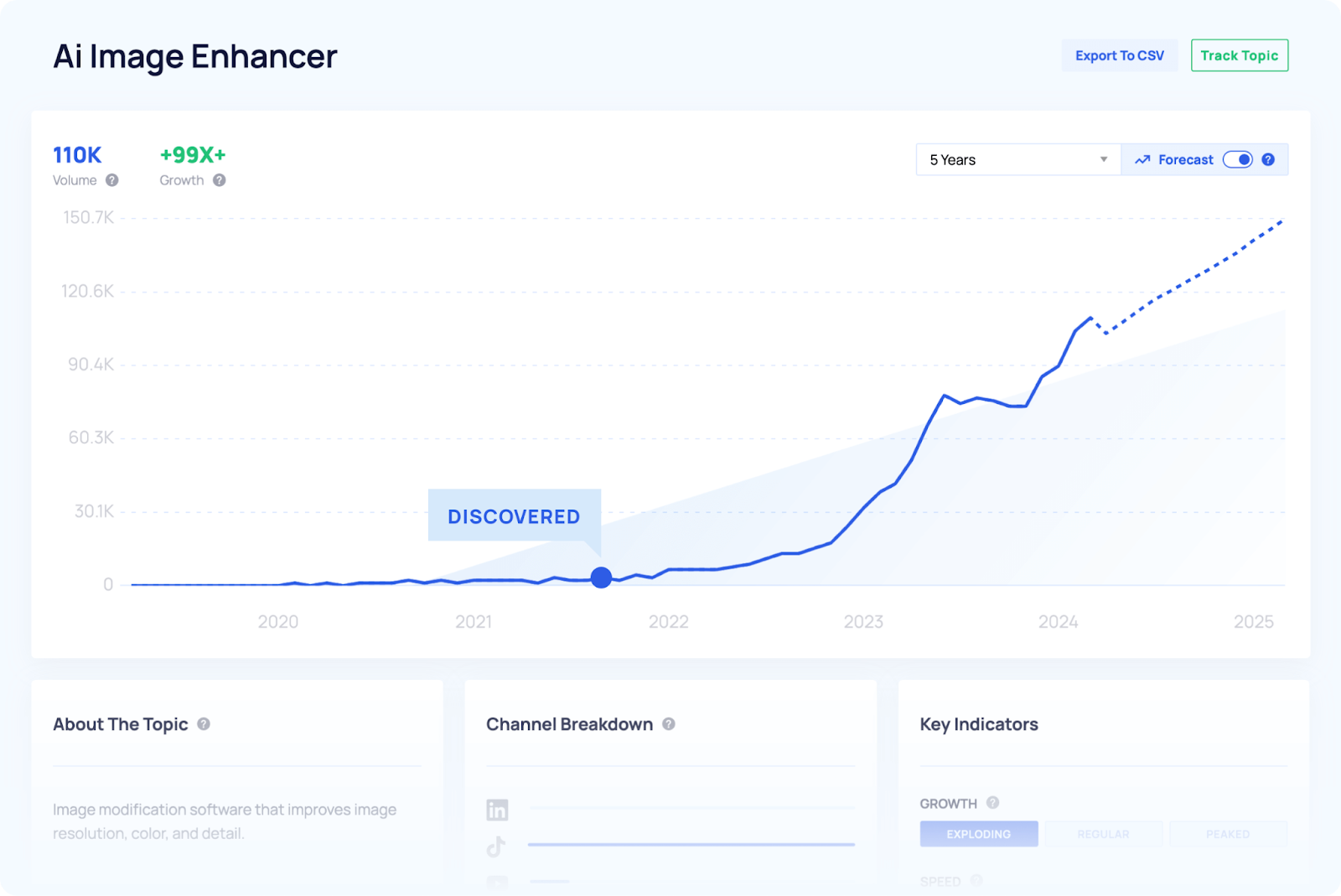
Task: Click the Track Topic button
Action: coord(1240,55)
